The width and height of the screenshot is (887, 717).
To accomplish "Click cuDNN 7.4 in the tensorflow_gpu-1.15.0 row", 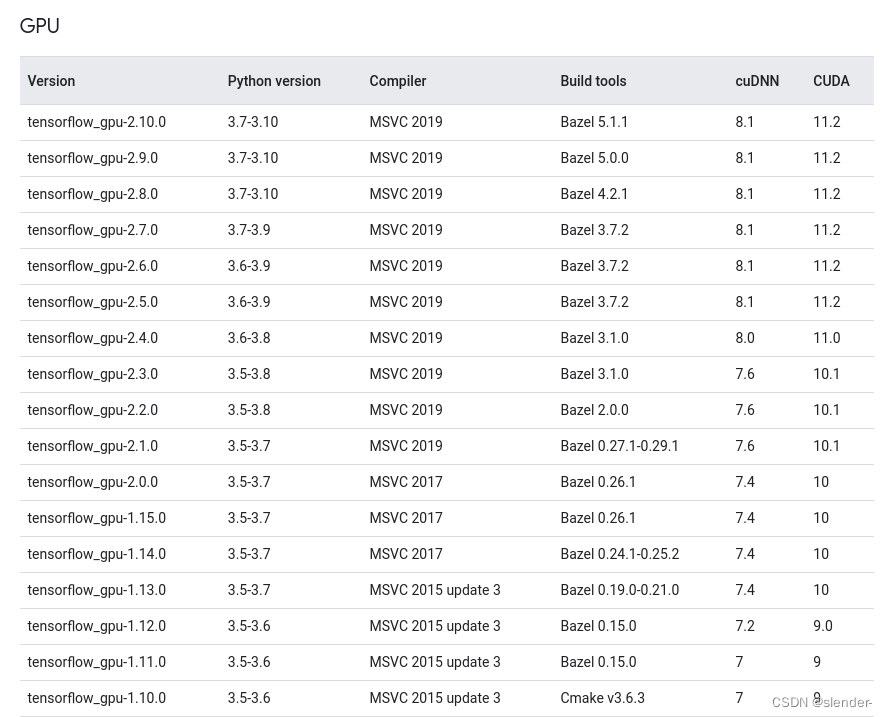I will (744, 518).
